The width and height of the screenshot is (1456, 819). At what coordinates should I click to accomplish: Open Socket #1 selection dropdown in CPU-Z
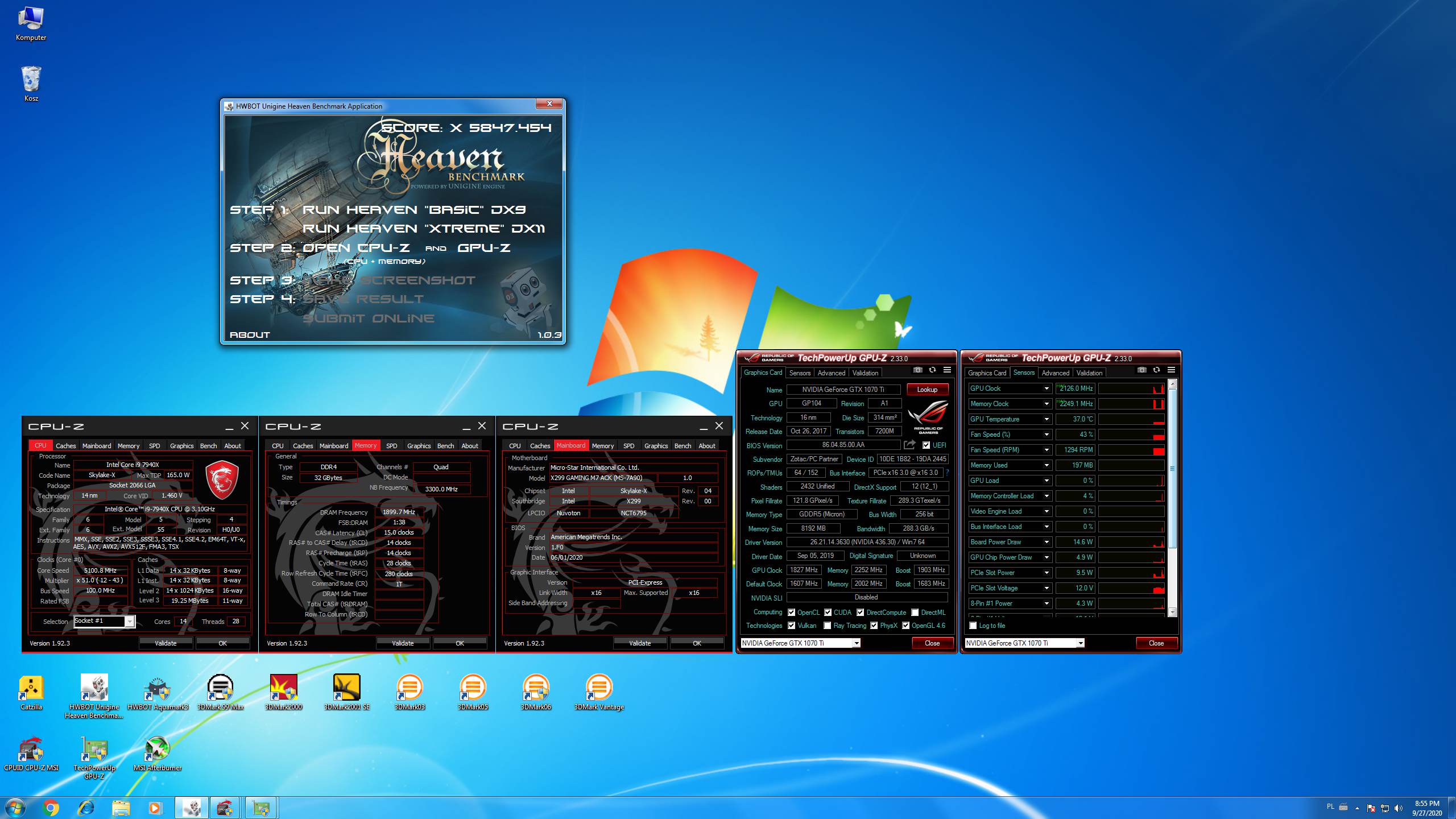tap(130, 622)
